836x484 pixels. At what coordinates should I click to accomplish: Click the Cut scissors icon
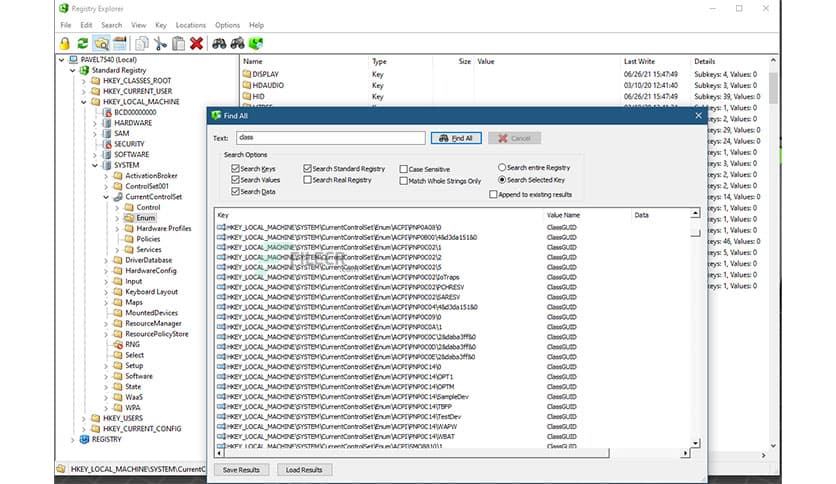click(x=160, y=43)
